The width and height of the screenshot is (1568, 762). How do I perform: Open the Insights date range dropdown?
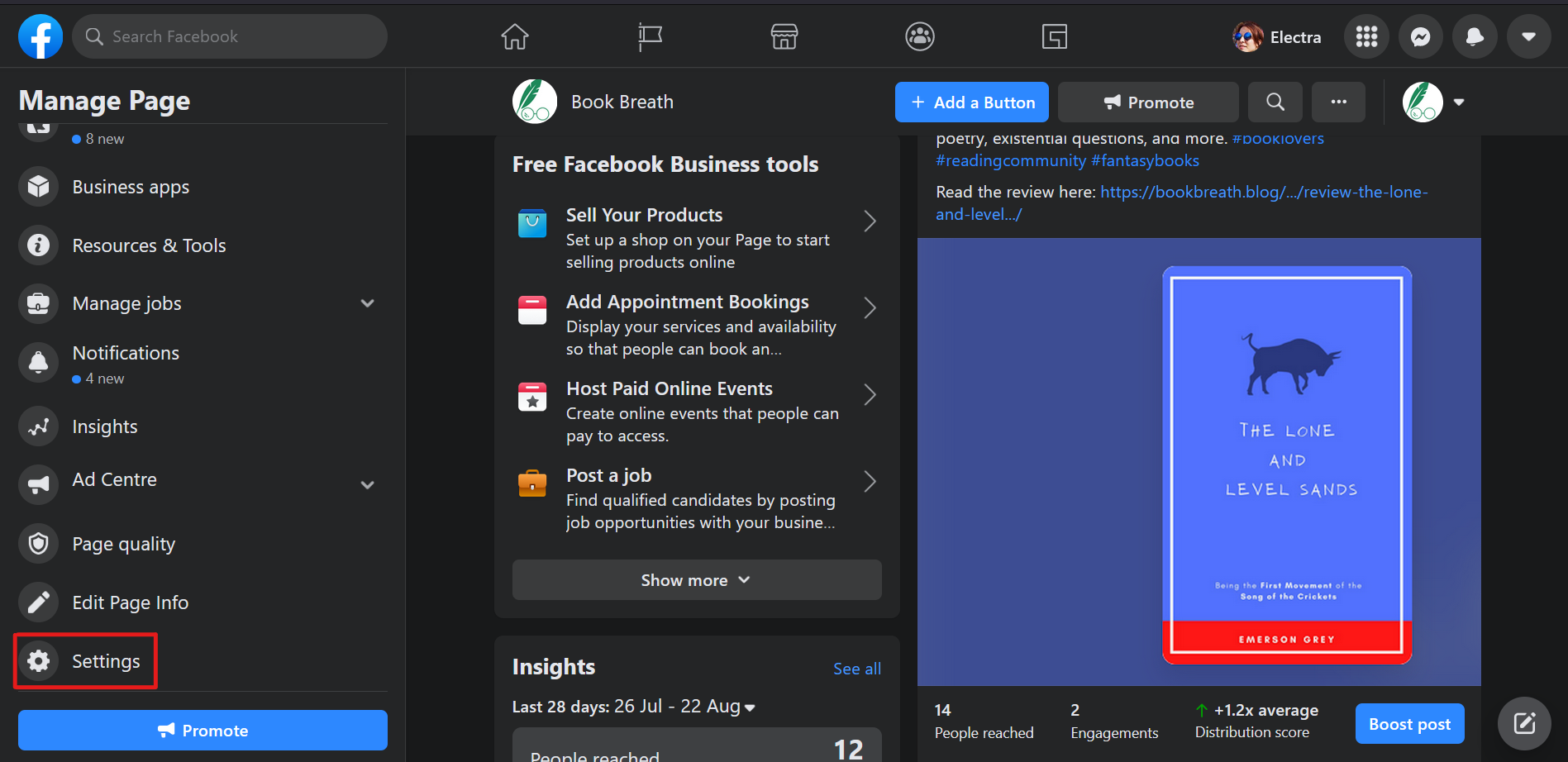[750, 707]
